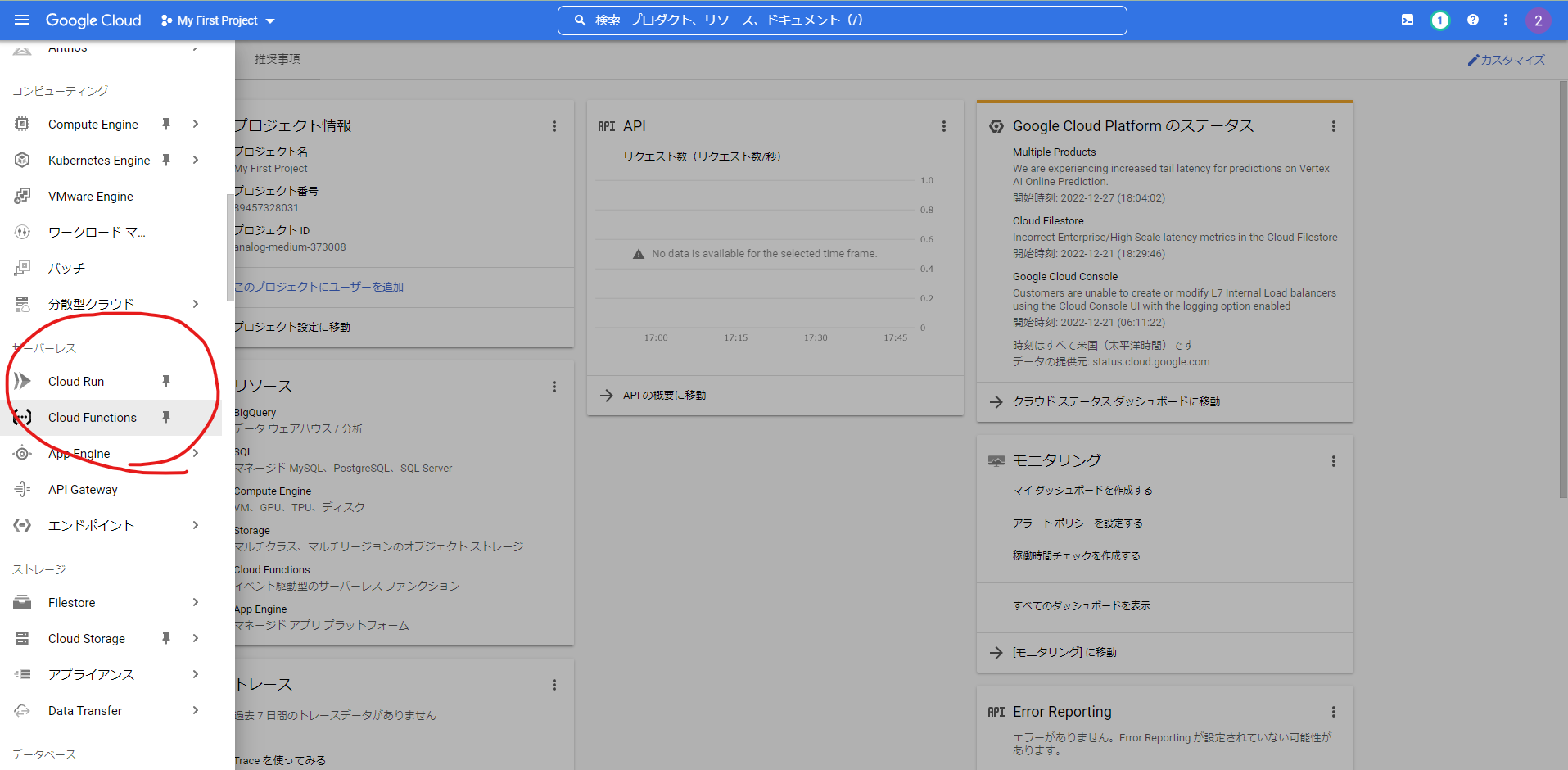
Task: Expand the Cloud Storage submenu arrow
Action: [x=196, y=638]
